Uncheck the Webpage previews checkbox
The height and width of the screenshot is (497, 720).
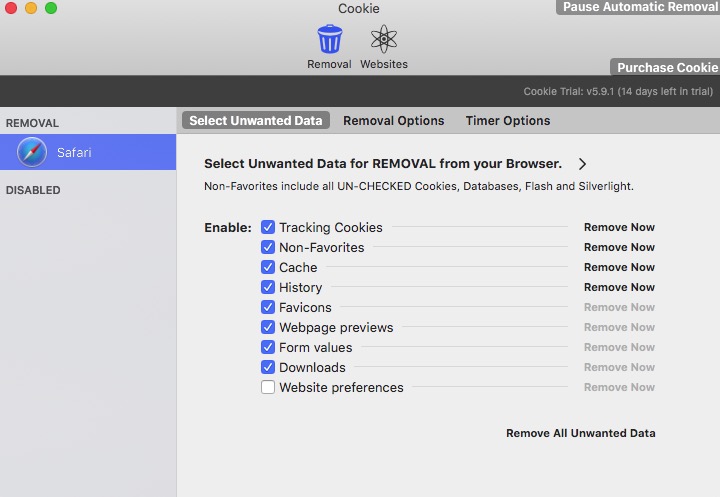point(268,327)
